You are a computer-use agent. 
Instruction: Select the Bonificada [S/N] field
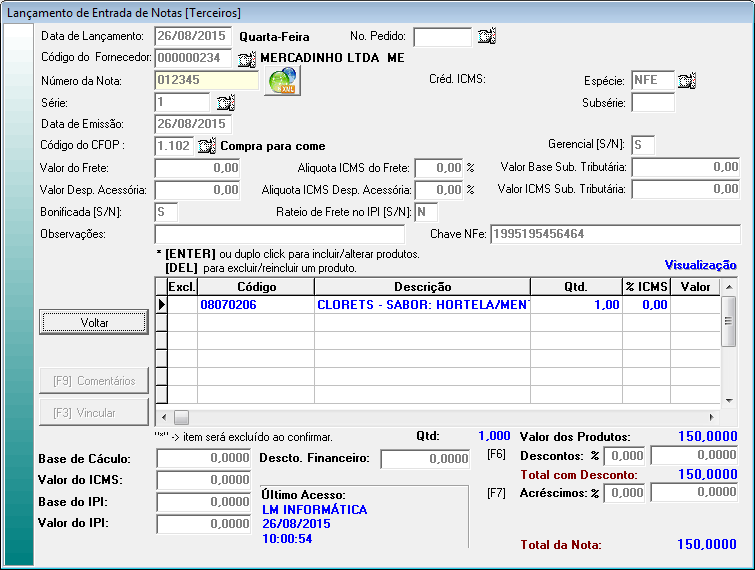(166, 212)
